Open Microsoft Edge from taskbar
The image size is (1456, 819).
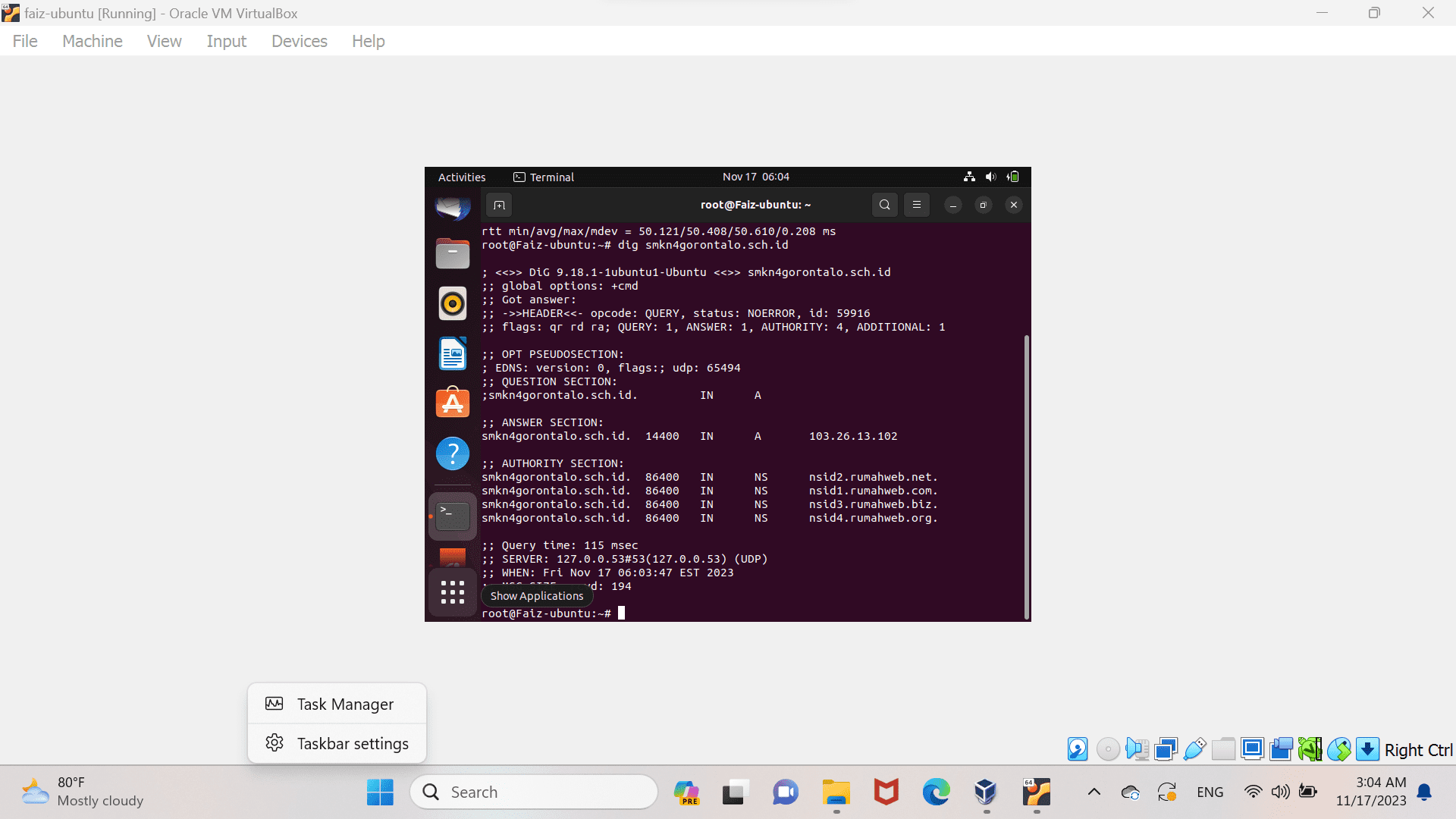936,792
